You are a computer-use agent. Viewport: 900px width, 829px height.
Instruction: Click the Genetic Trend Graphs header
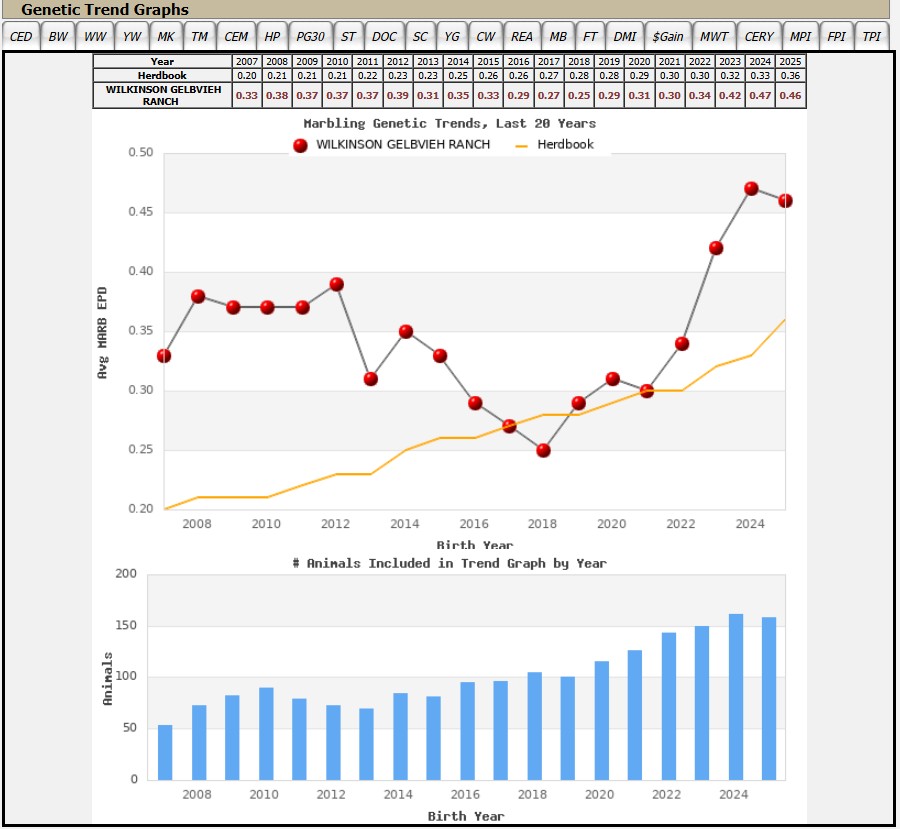pos(104,10)
